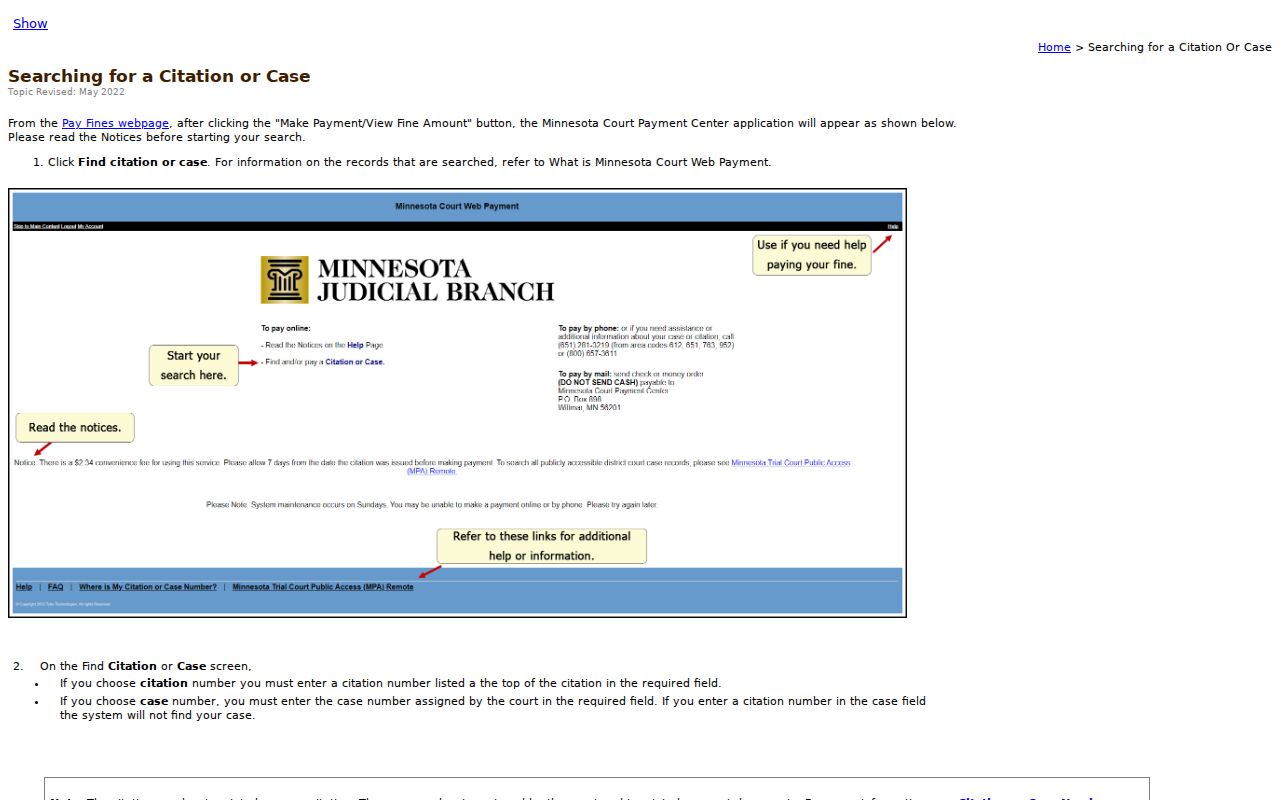The height and width of the screenshot is (800, 1280).
Task: Click the bold footer 'Minnesota Trial Court Public Access (MPA) Remote' link
Action: [323, 587]
